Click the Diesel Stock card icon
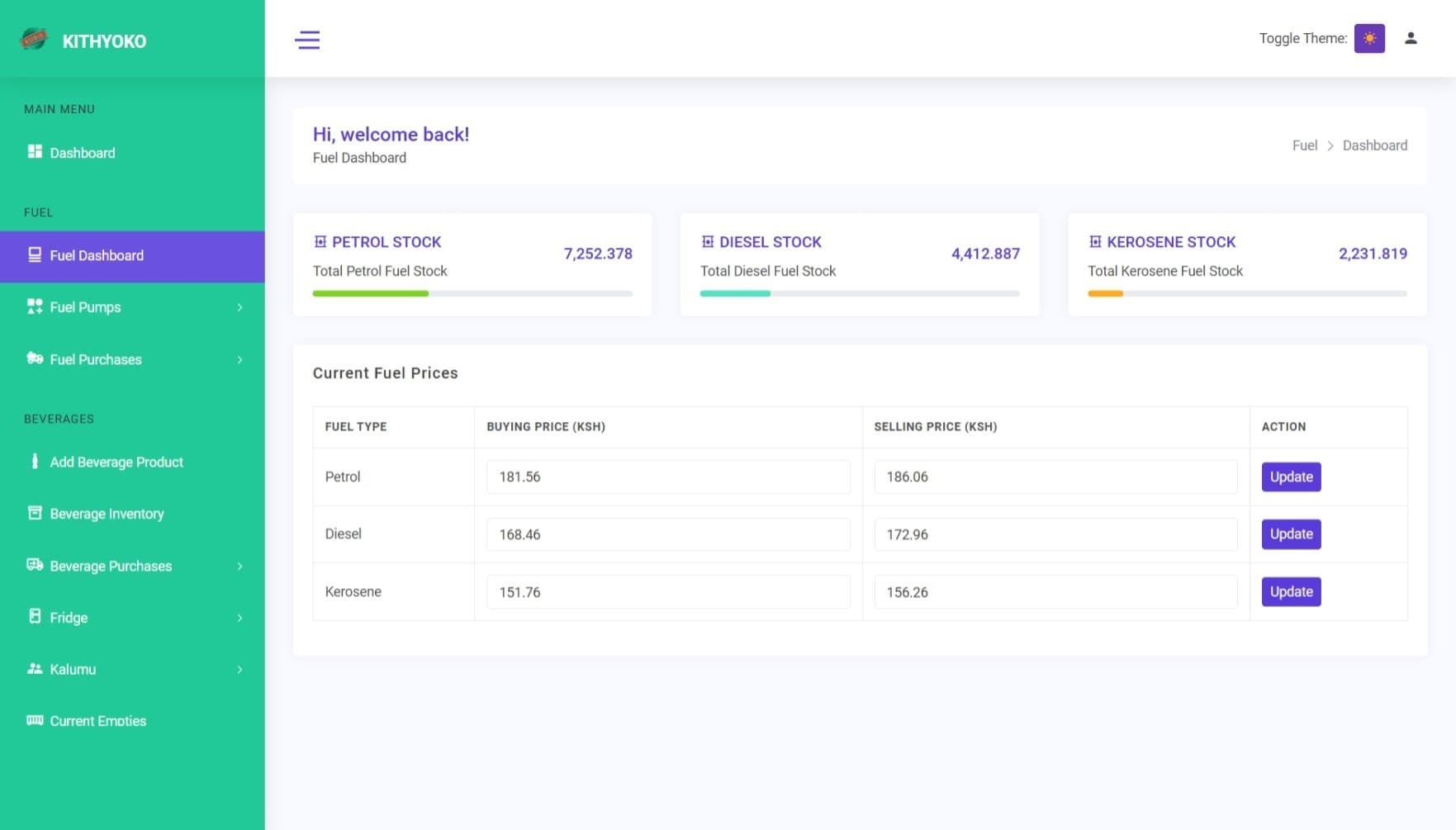Screen dimensions: 1456x830 coord(708,242)
